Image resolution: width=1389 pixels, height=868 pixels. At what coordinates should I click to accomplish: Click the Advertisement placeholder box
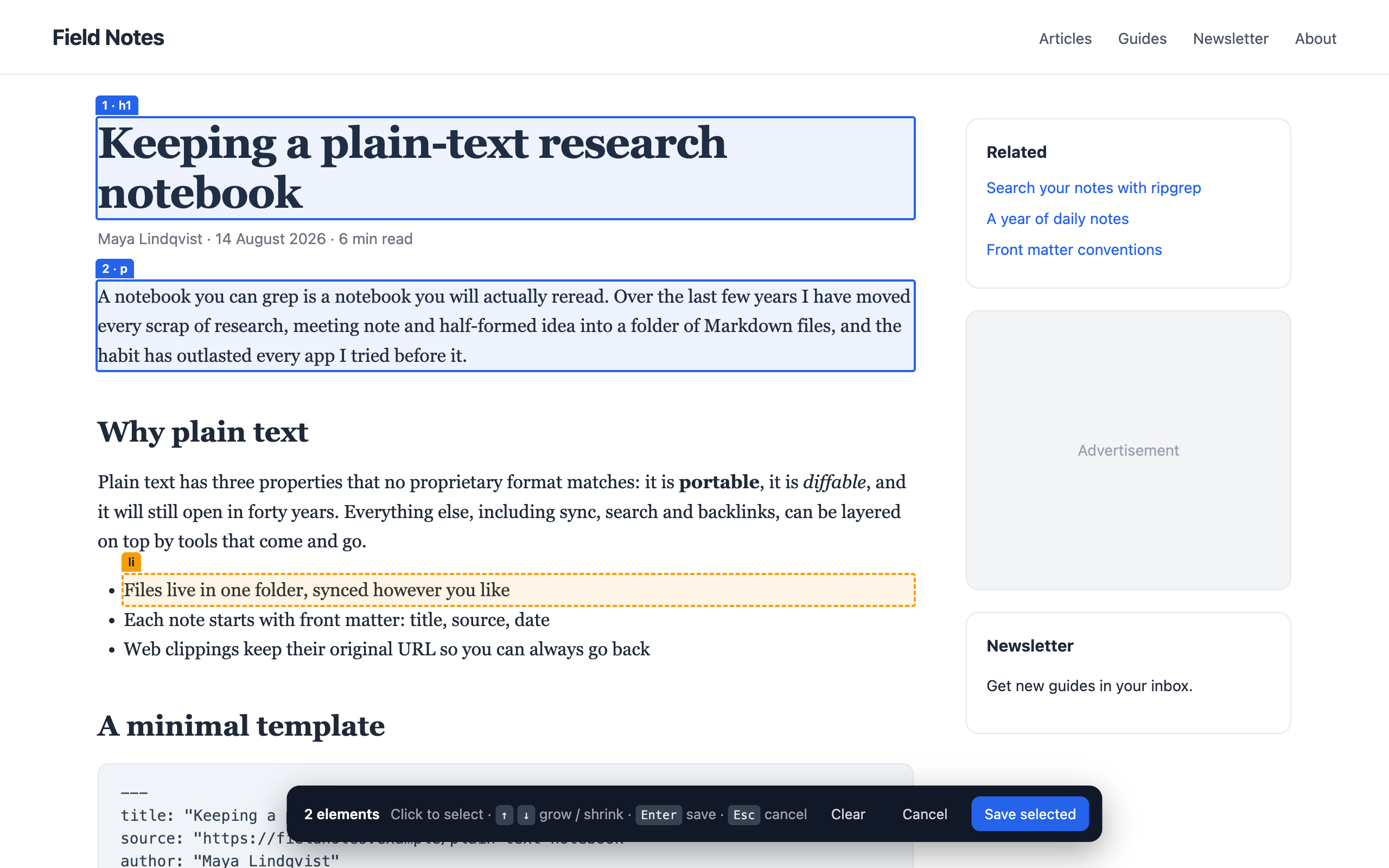pyautogui.click(x=1128, y=450)
